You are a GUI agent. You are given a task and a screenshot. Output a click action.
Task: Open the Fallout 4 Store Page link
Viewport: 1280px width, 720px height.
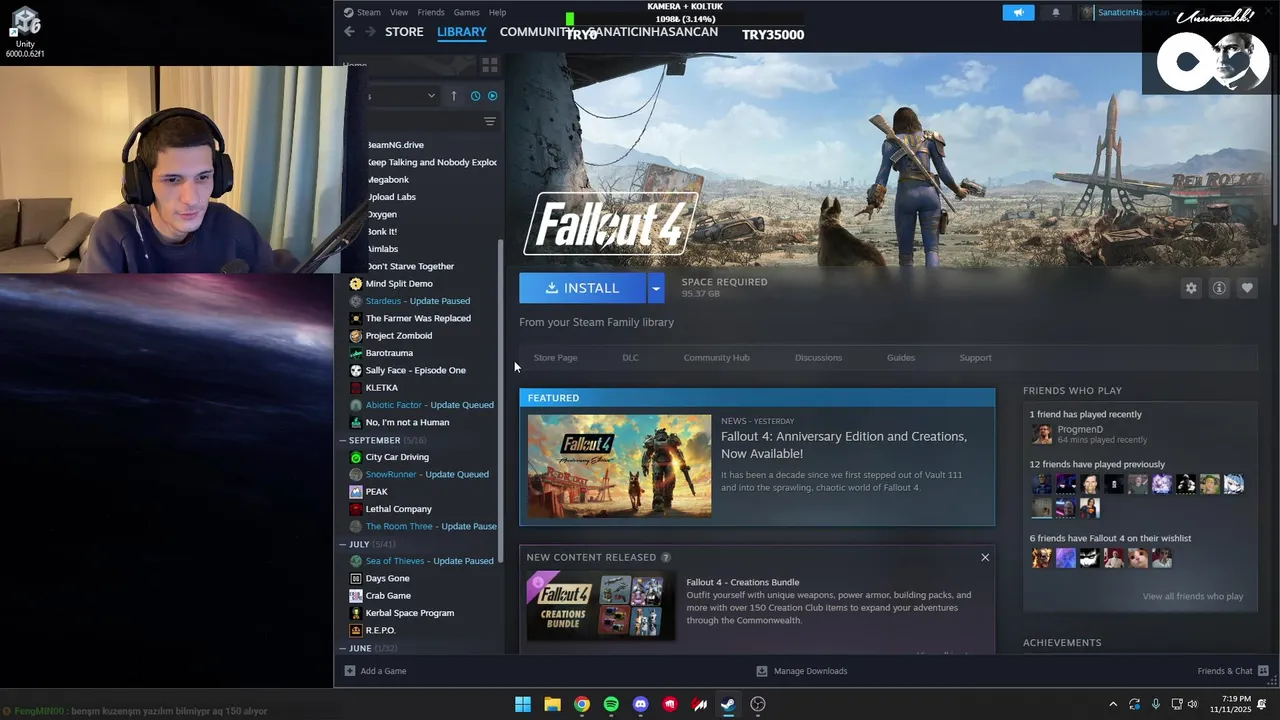pos(555,357)
